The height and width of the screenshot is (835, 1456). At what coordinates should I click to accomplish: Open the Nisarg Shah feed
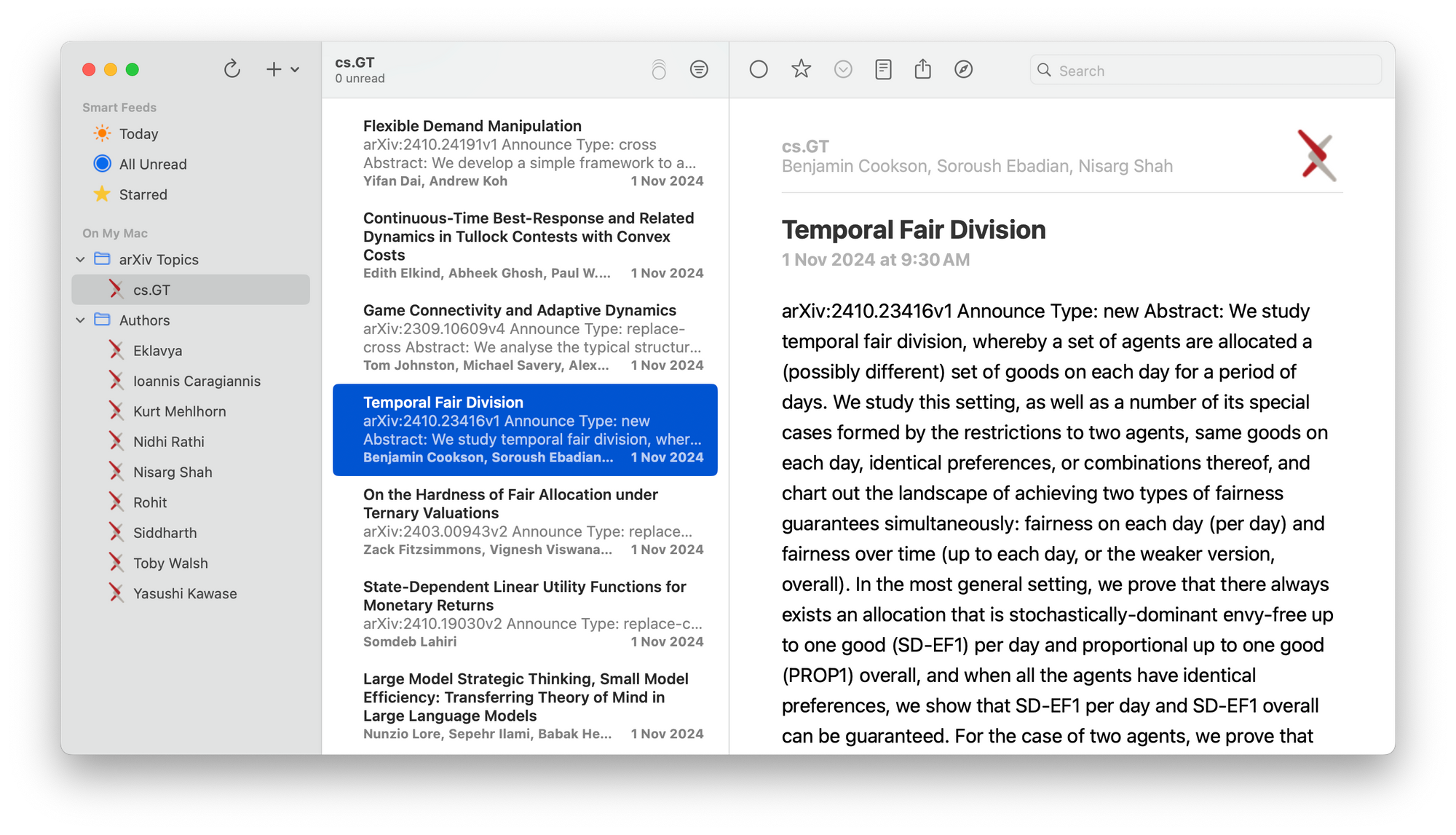(191, 472)
